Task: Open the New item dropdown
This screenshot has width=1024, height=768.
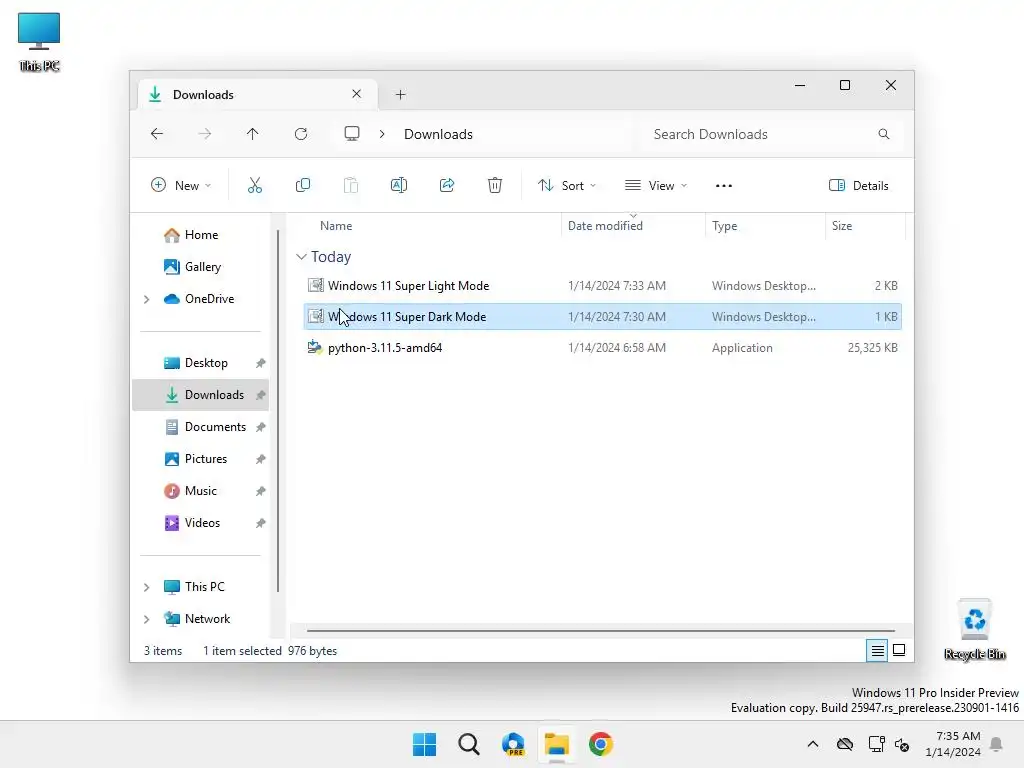Action: click(x=181, y=185)
